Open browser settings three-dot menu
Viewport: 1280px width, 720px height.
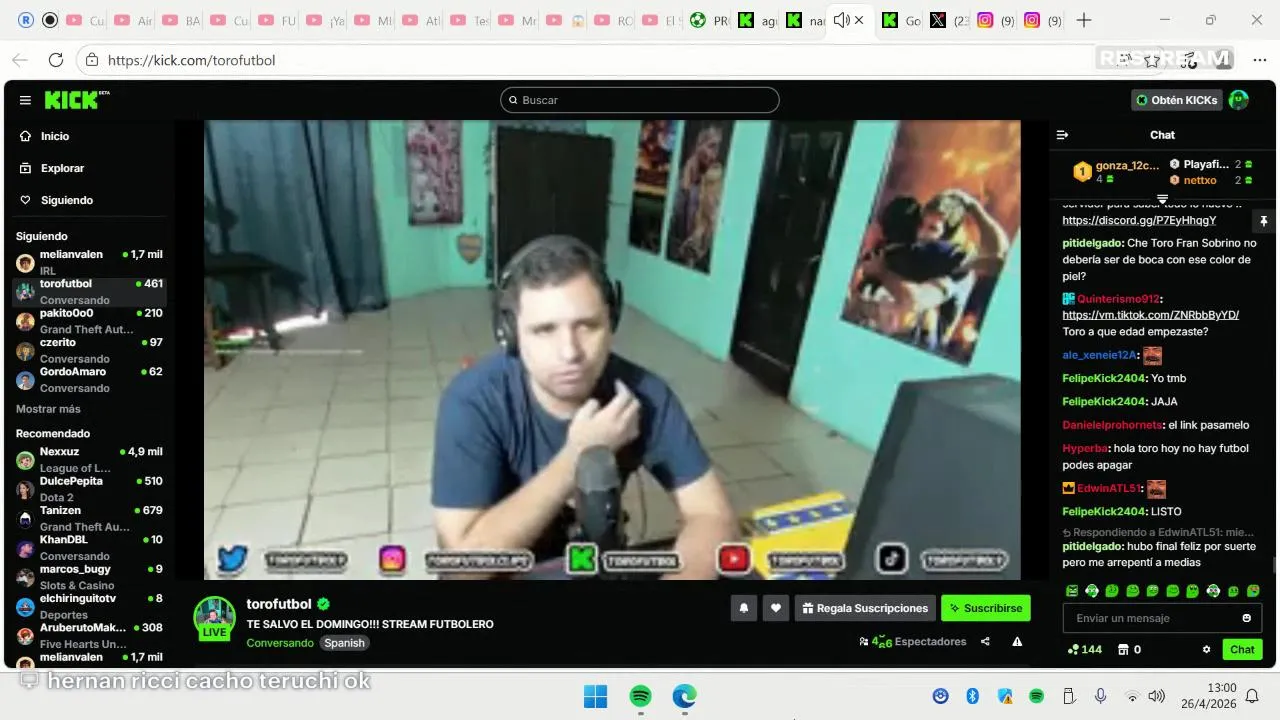point(1260,60)
